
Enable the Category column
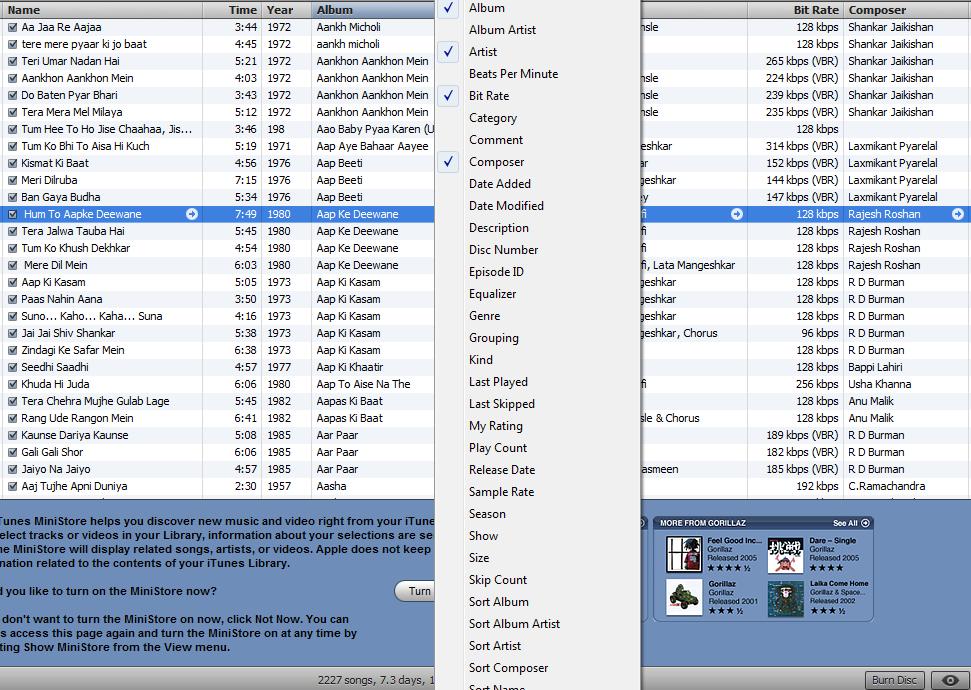coord(538,118)
